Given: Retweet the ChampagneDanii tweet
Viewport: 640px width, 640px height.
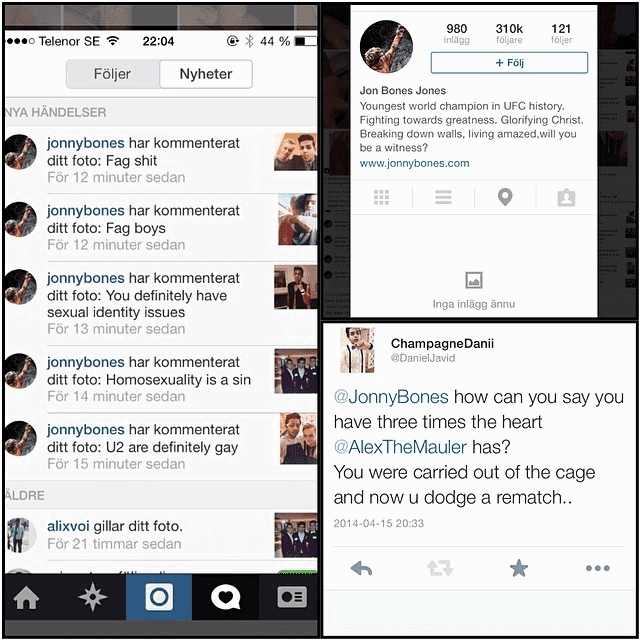Looking at the screenshot, I should (x=440, y=568).
